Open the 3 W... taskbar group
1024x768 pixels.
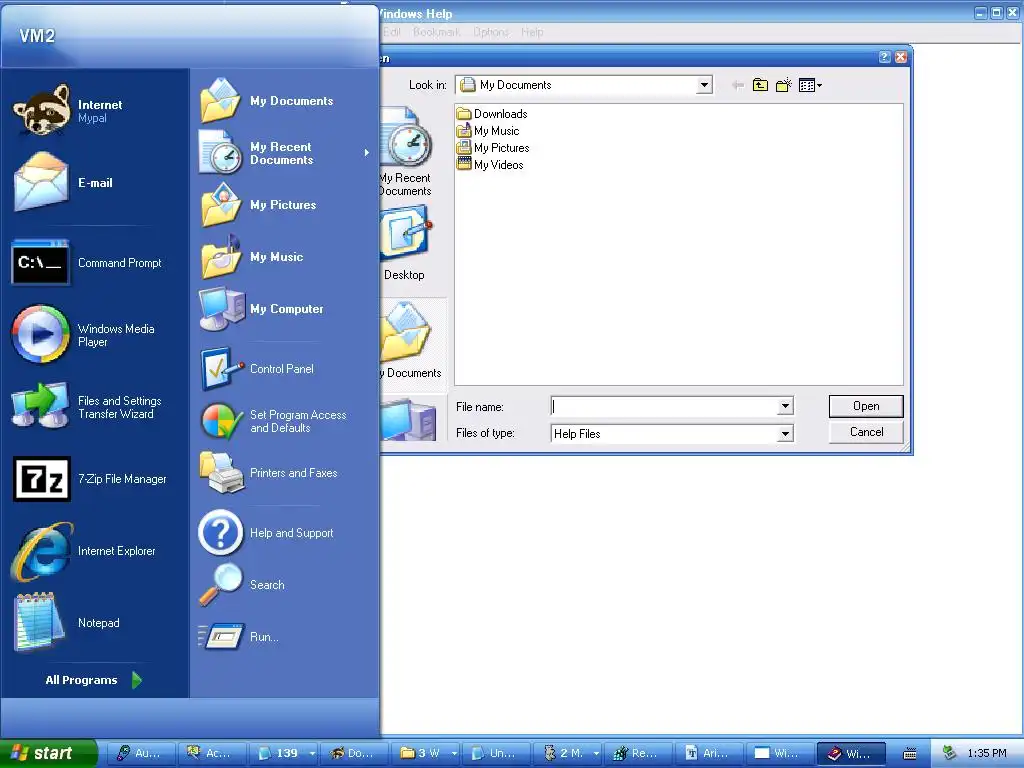click(425, 754)
